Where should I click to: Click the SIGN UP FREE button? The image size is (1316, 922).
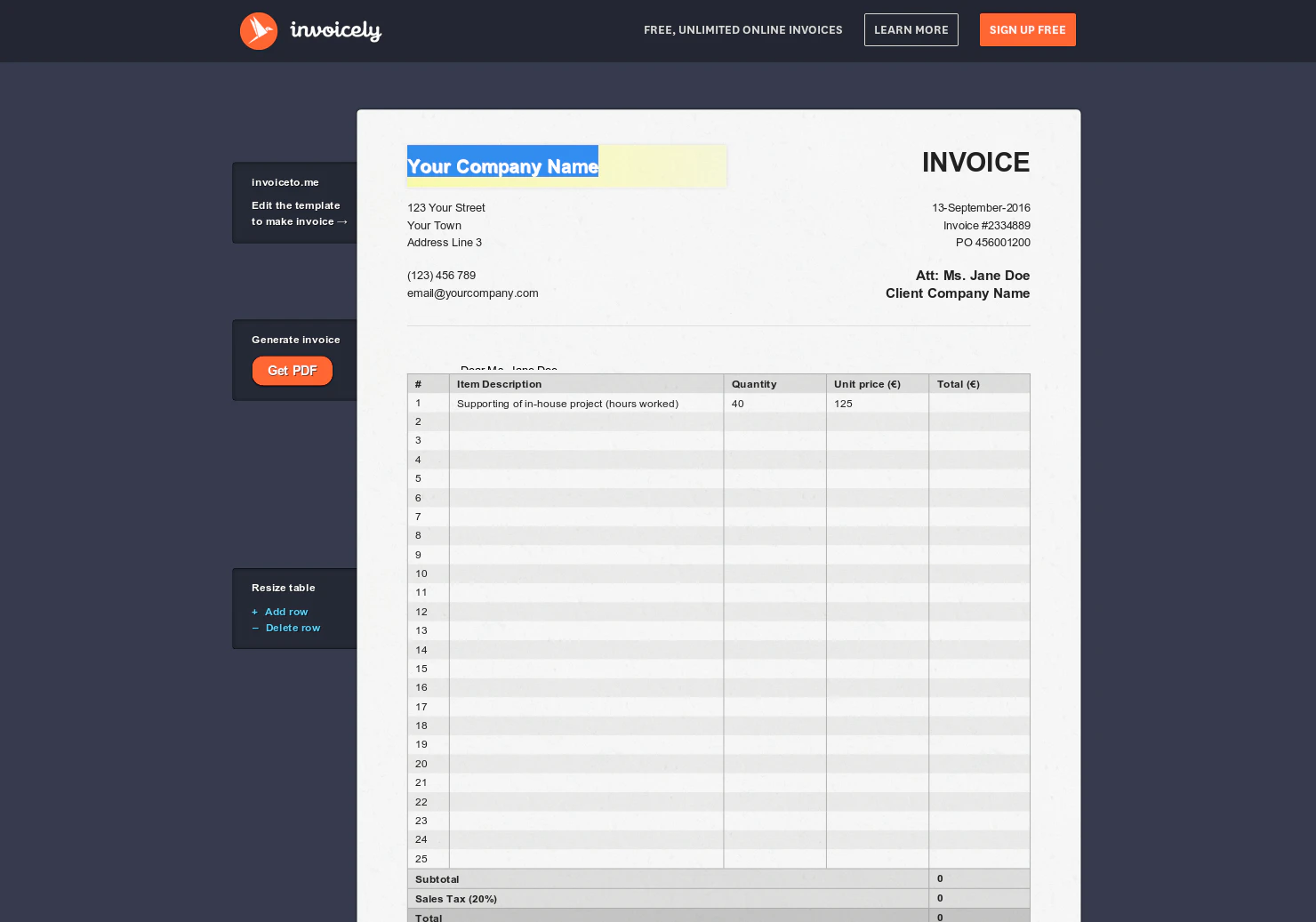pyautogui.click(x=1027, y=29)
